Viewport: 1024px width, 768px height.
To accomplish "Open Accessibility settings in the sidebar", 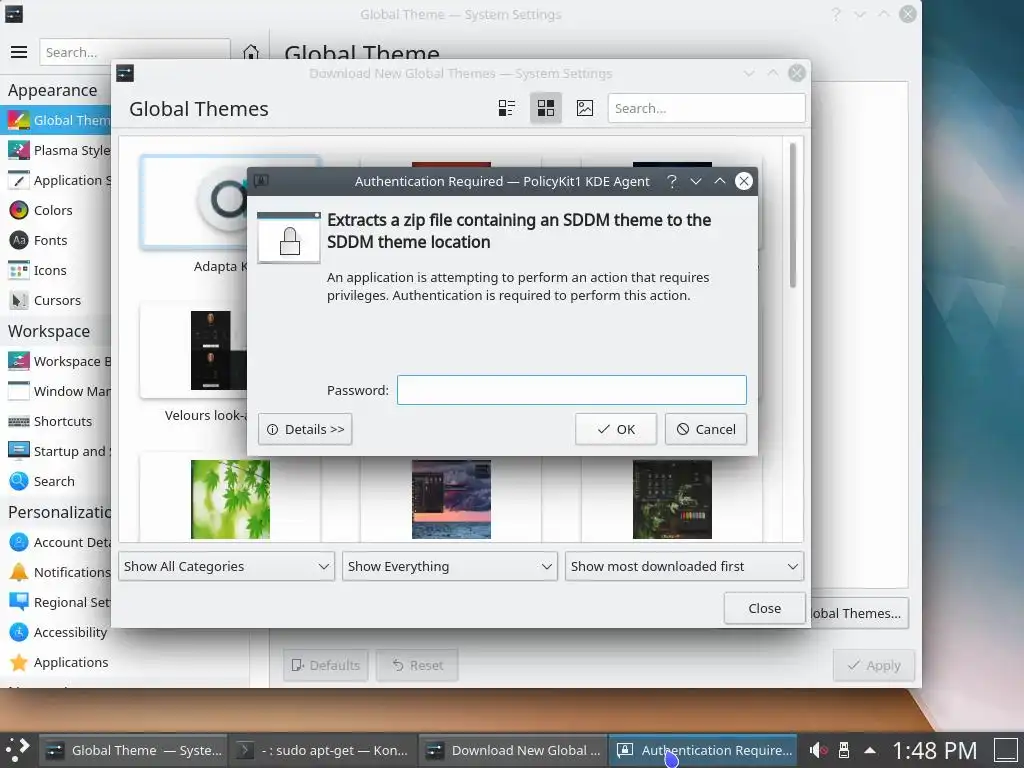I will coord(56,632).
